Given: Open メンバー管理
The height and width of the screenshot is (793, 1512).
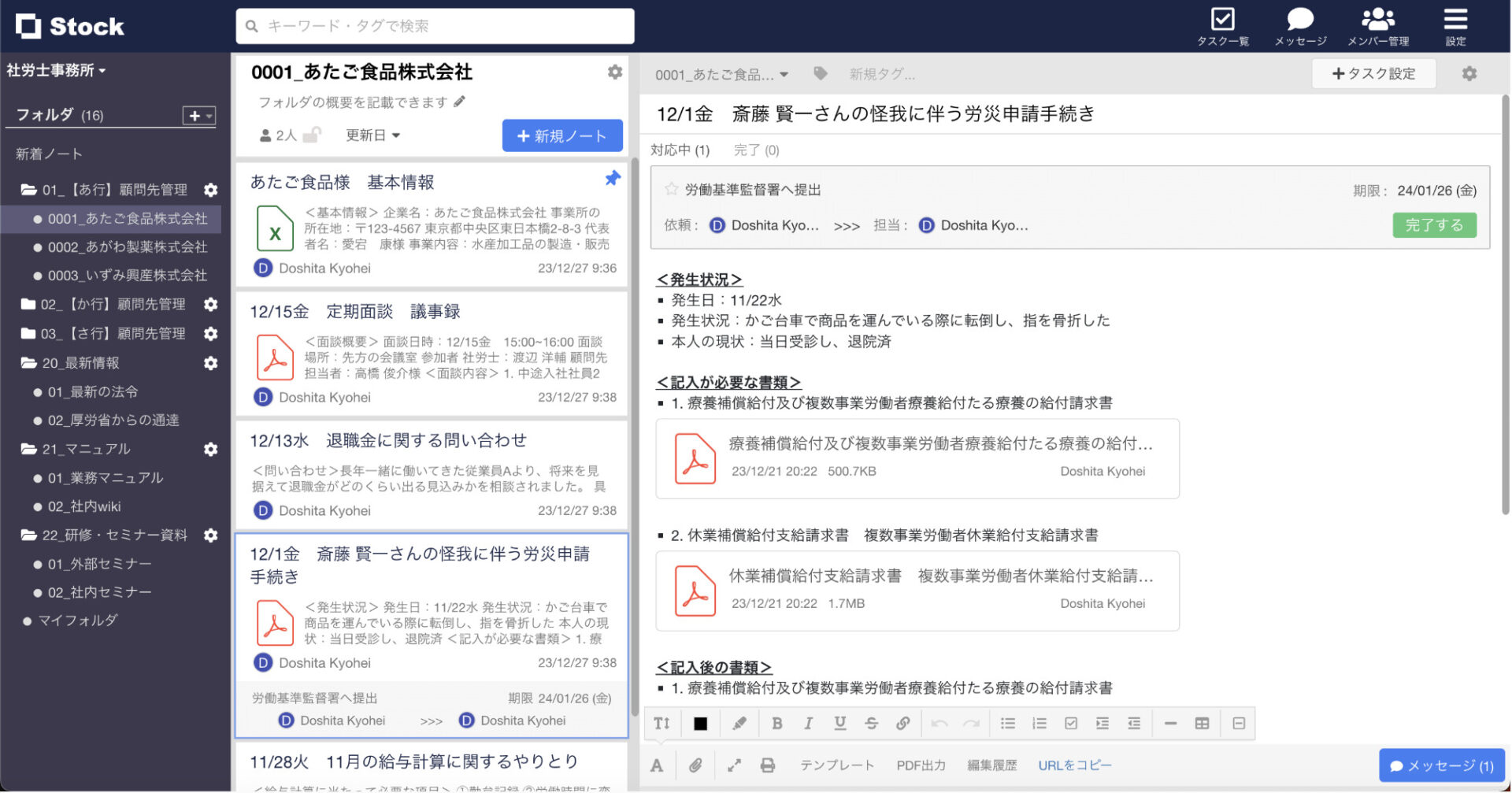Looking at the screenshot, I should coord(1378,24).
